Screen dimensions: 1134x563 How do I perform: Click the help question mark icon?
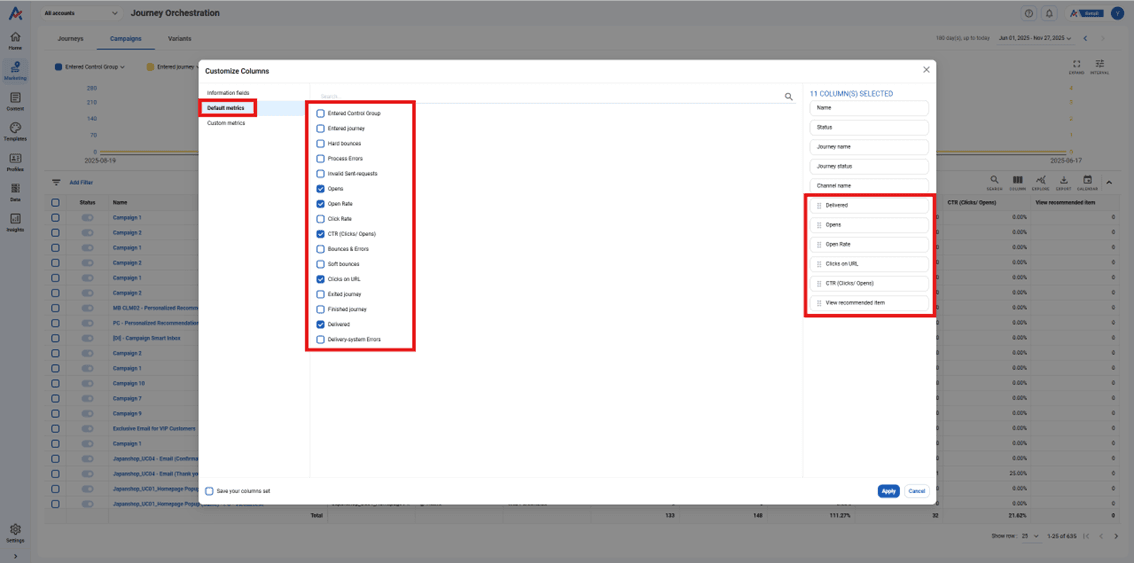1028,13
